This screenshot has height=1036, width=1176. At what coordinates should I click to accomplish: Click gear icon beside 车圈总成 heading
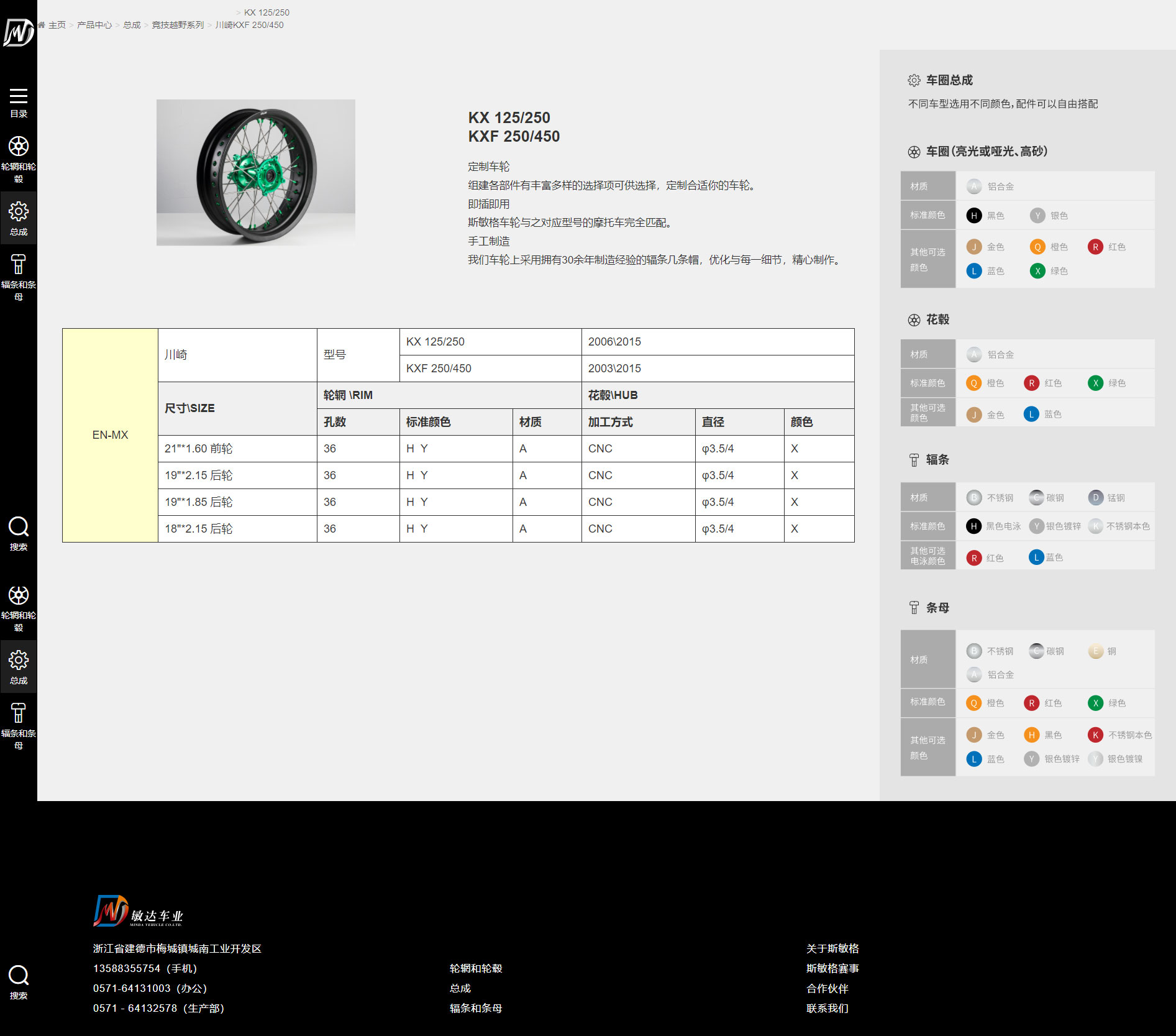[914, 80]
